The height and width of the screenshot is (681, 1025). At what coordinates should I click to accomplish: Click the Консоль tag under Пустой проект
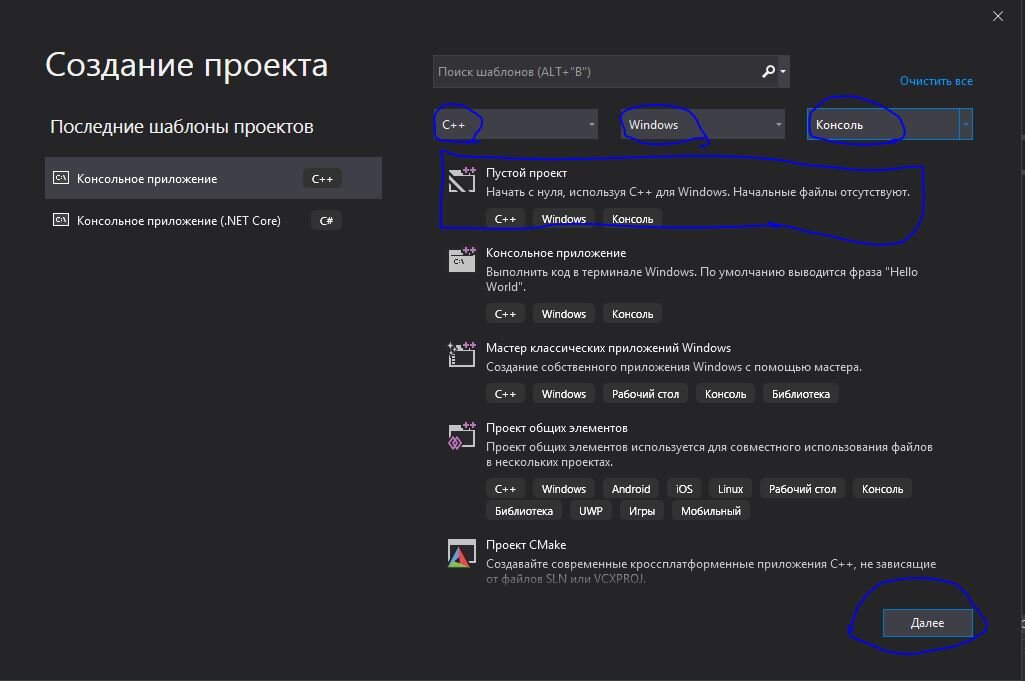[631, 218]
